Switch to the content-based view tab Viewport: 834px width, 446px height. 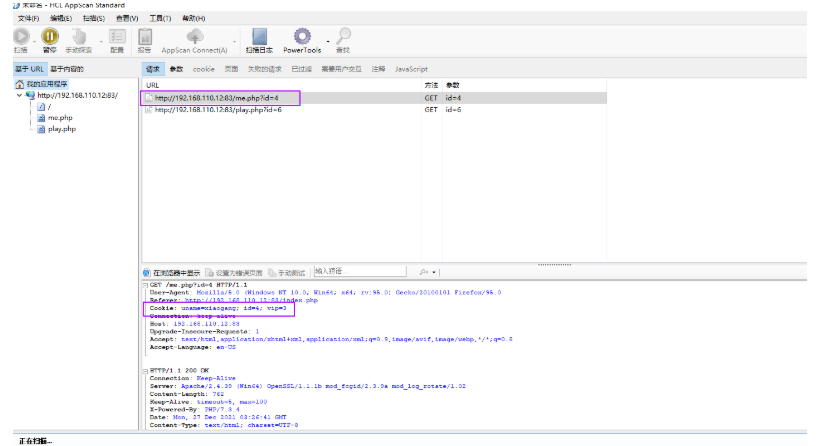pos(67,69)
